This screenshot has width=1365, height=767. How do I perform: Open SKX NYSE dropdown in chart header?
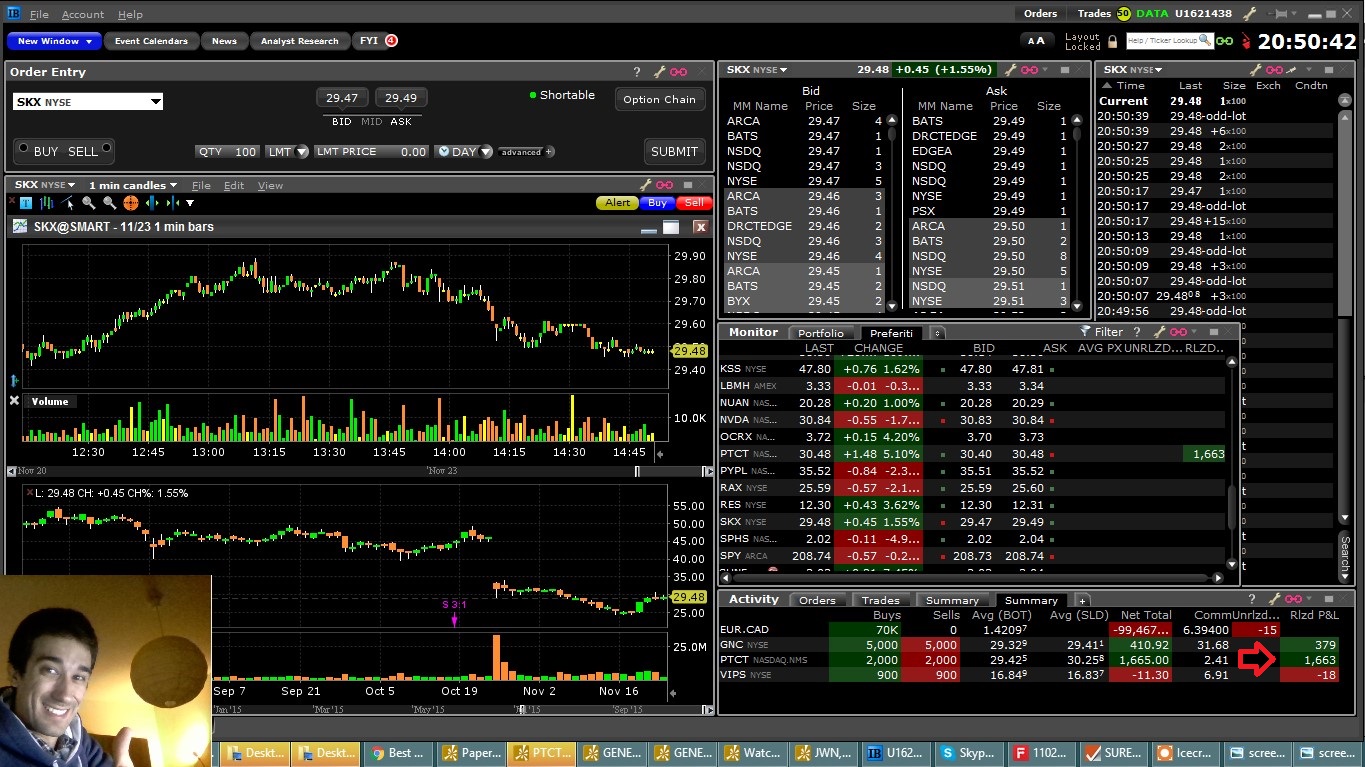44,185
